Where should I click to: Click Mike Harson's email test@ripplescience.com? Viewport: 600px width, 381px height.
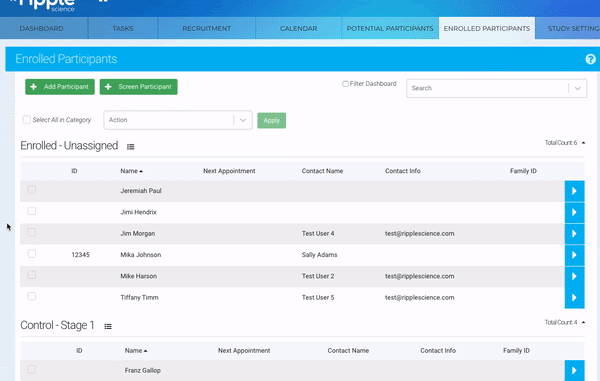coord(419,276)
